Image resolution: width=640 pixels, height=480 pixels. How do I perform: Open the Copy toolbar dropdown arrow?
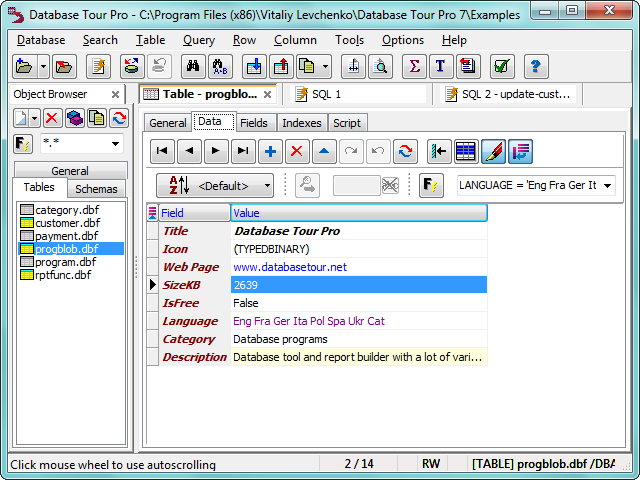pyautogui.click(x=325, y=66)
